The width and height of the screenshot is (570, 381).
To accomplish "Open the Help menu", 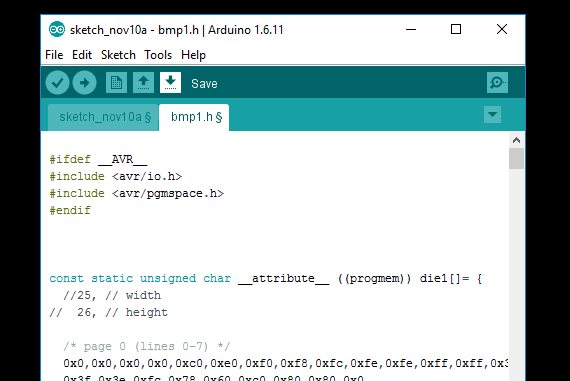I will pos(193,55).
